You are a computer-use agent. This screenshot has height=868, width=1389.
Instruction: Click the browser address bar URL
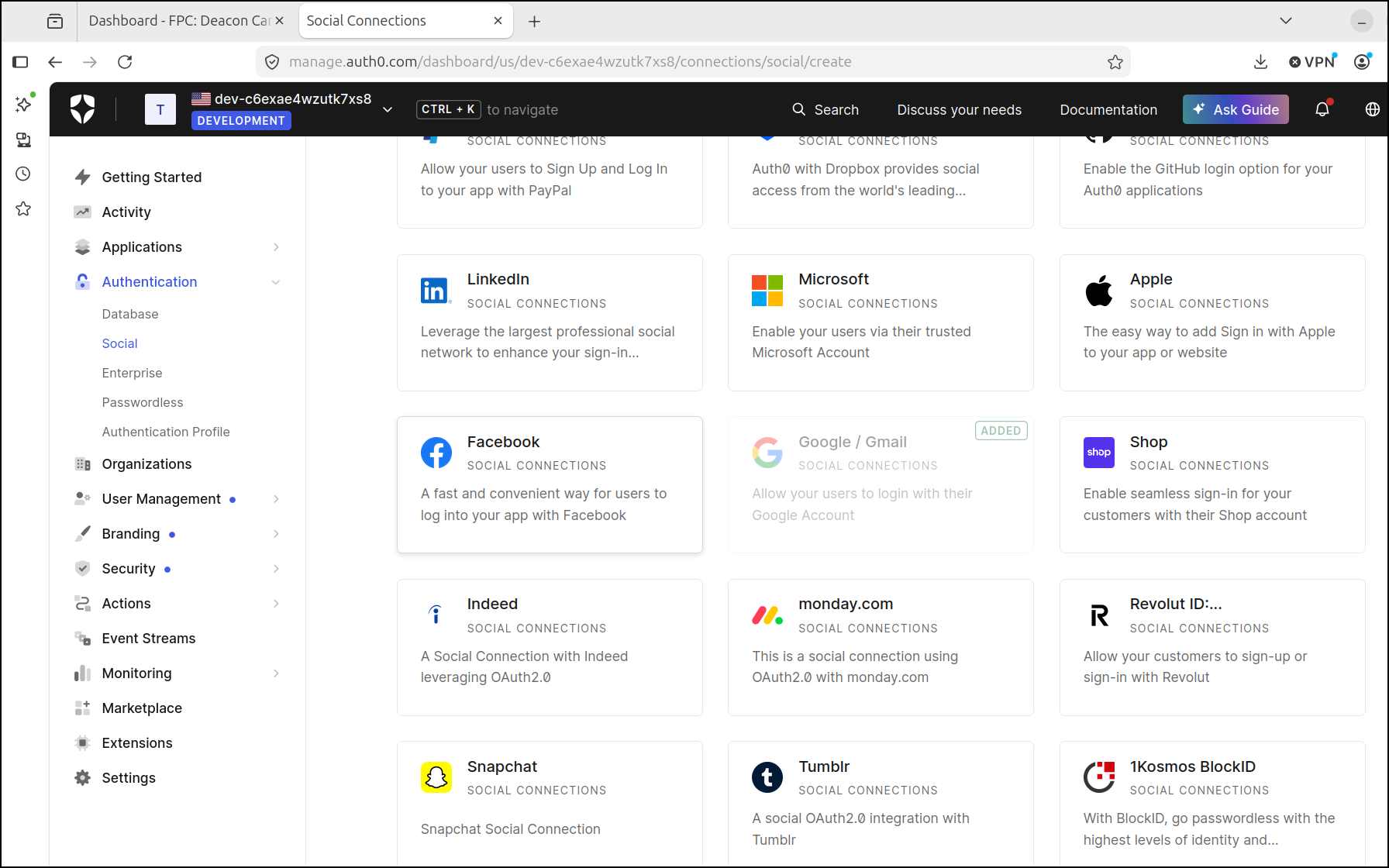coord(570,62)
